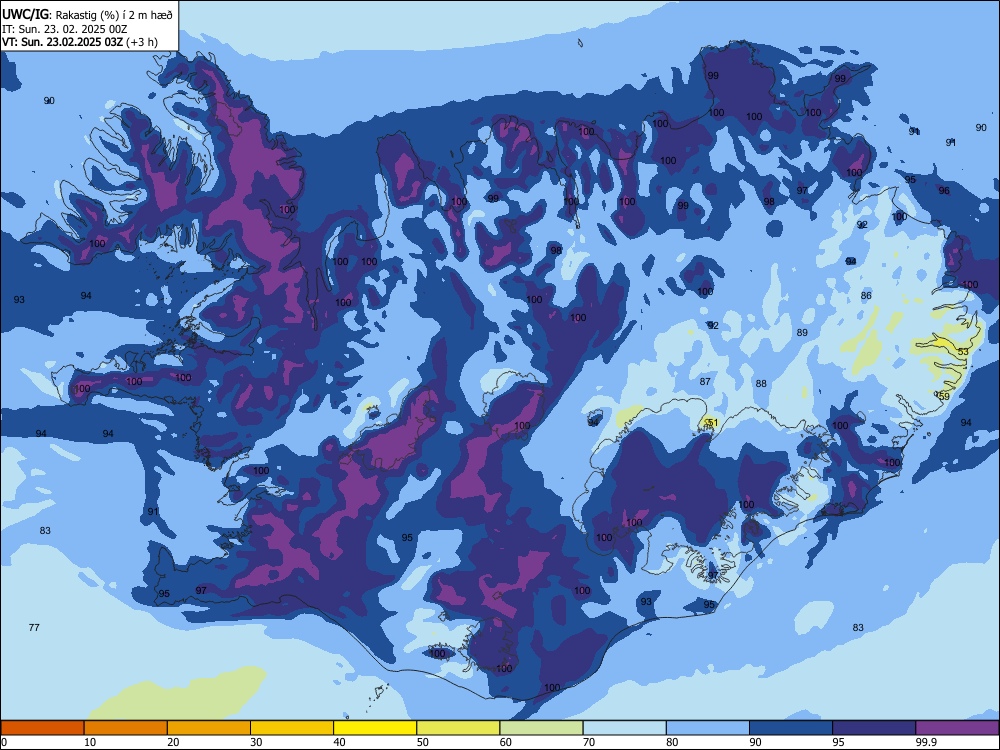This screenshot has height=750, width=1000.
Task: Click the legend tick label 70
Action: (589, 742)
